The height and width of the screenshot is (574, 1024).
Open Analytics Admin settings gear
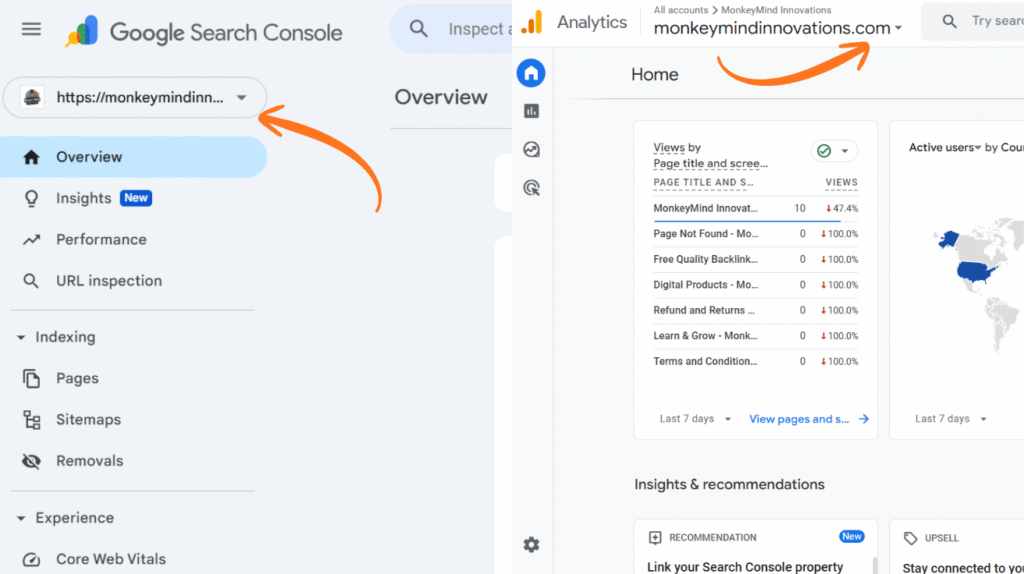pos(531,545)
